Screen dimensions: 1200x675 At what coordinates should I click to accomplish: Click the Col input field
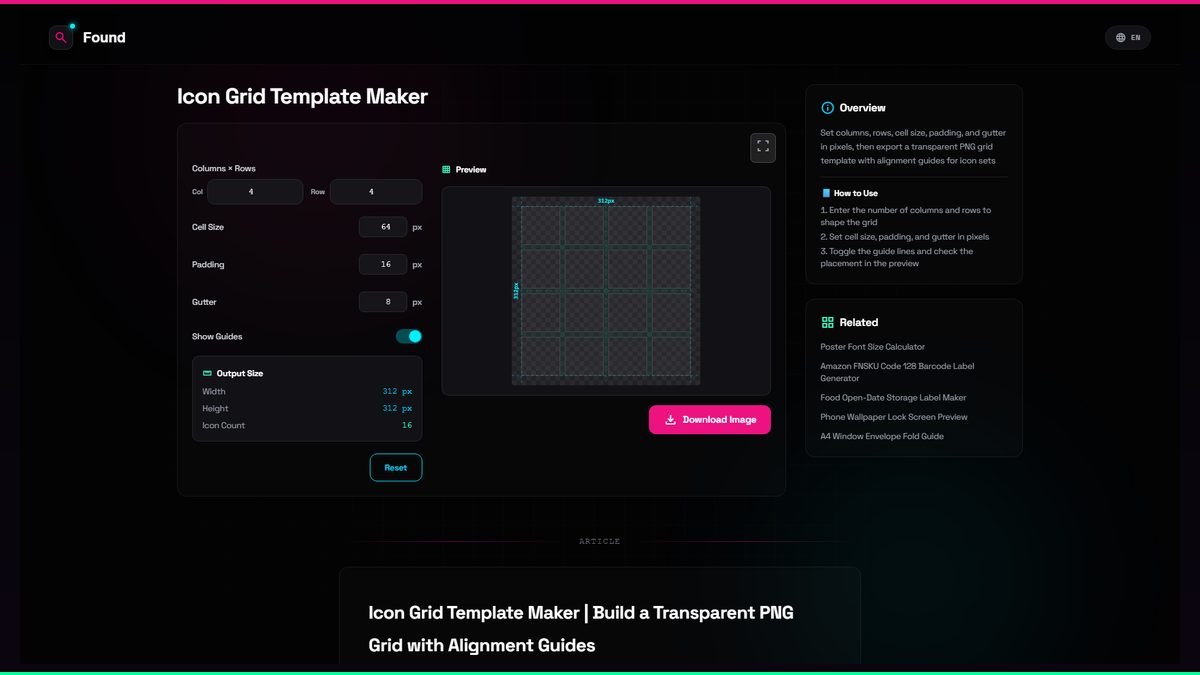pyautogui.click(x=255, y=191)
